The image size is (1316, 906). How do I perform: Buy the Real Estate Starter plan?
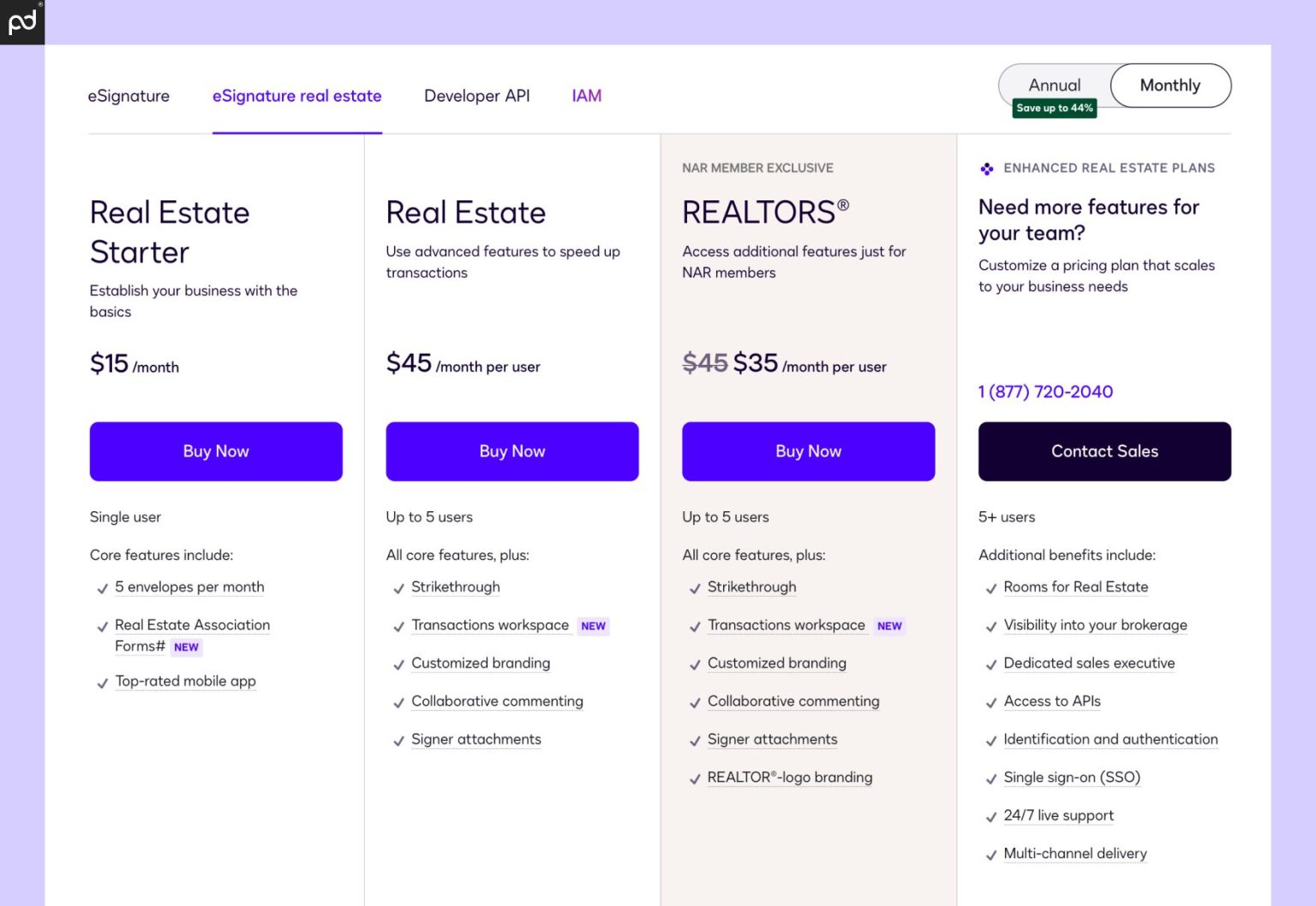click(215, 451)
